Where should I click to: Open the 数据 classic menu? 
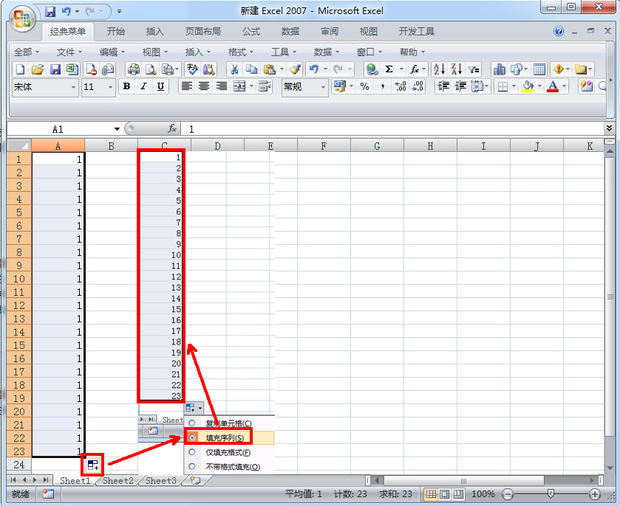coord(326,52)
